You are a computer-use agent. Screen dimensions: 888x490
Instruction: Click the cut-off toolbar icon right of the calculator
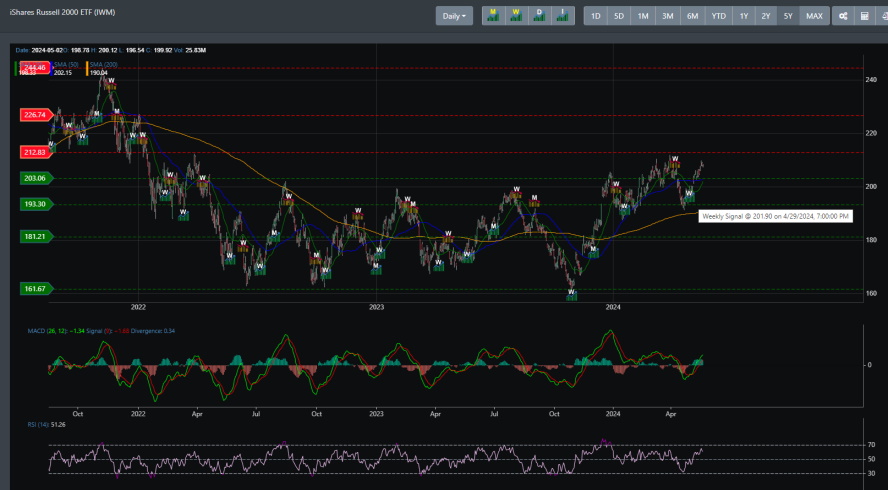click(882, 16)
